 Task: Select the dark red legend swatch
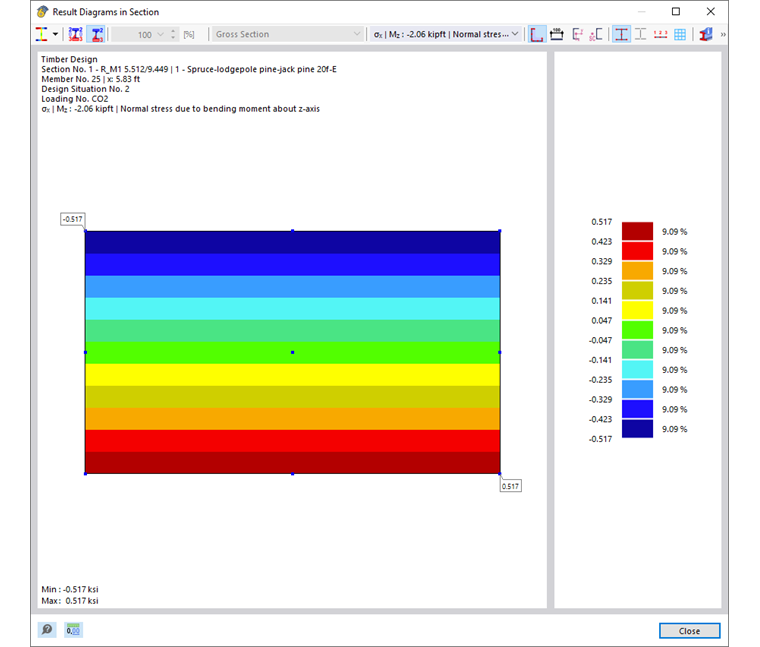[637, 231]
